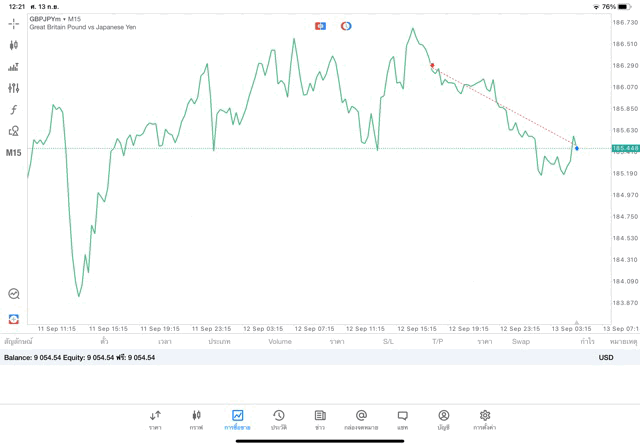Screen dimensions: 640x447
Task: Open chart settings sliders icon
Action: pyautogui.click(x=14, y=88)
